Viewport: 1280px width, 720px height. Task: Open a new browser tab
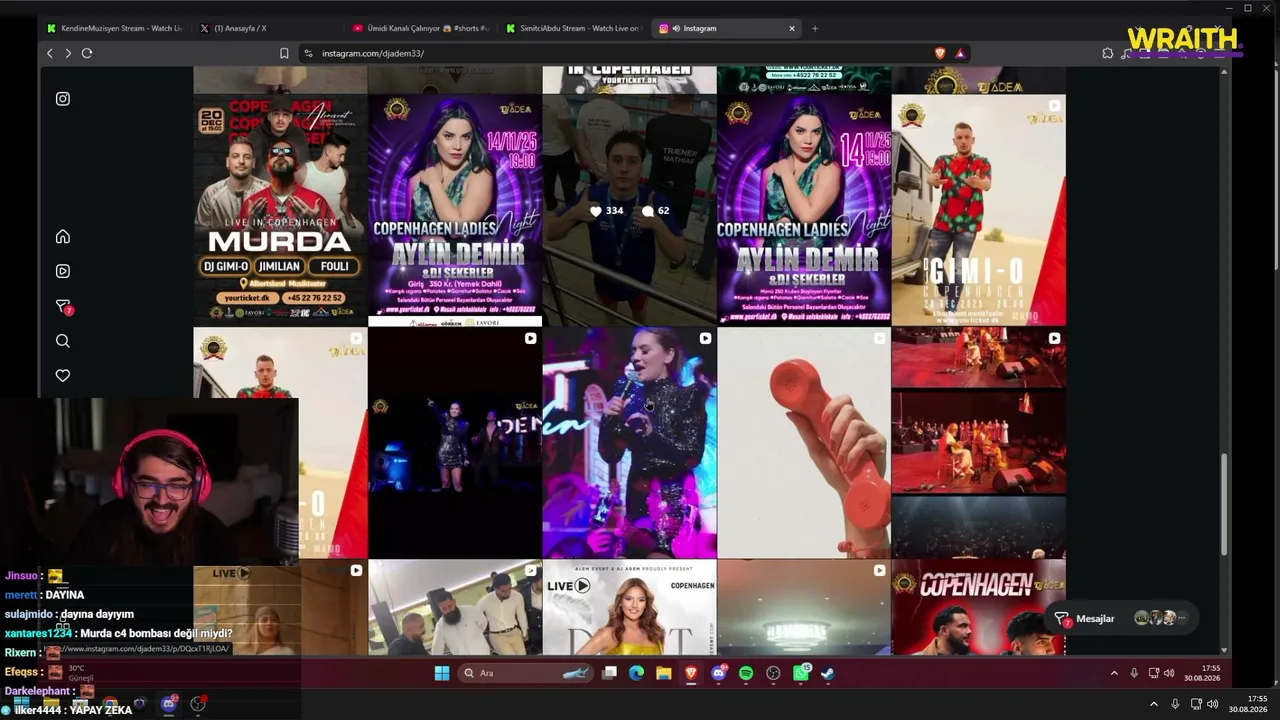[815, 28]
